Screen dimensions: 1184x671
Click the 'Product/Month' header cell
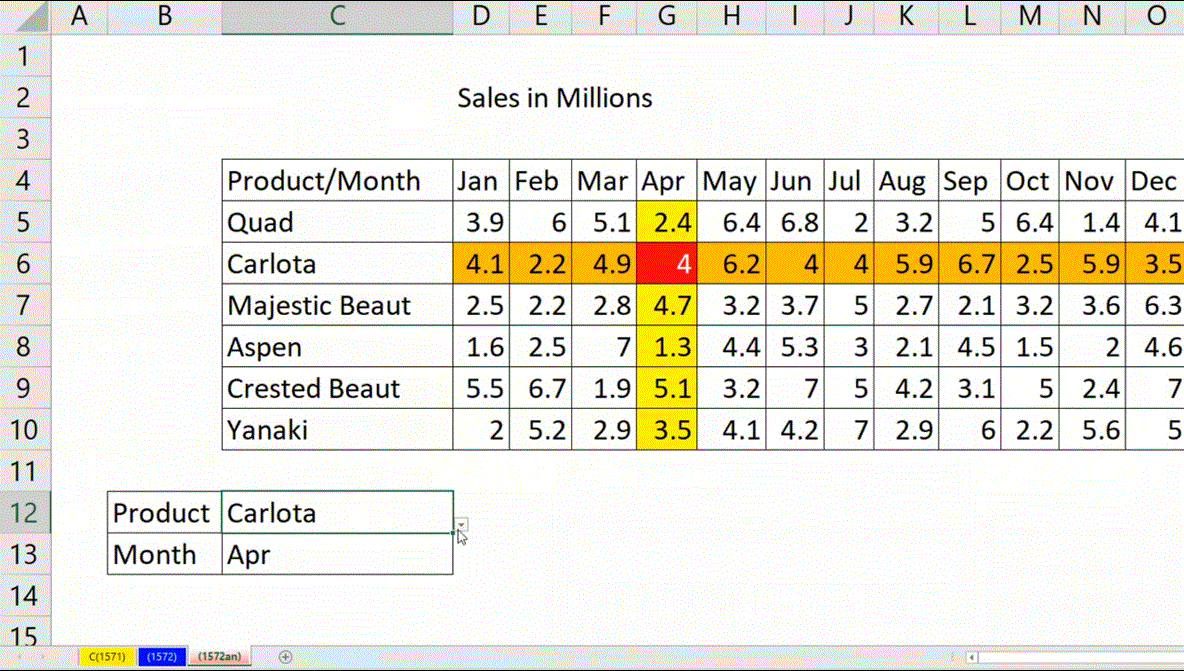338,180
